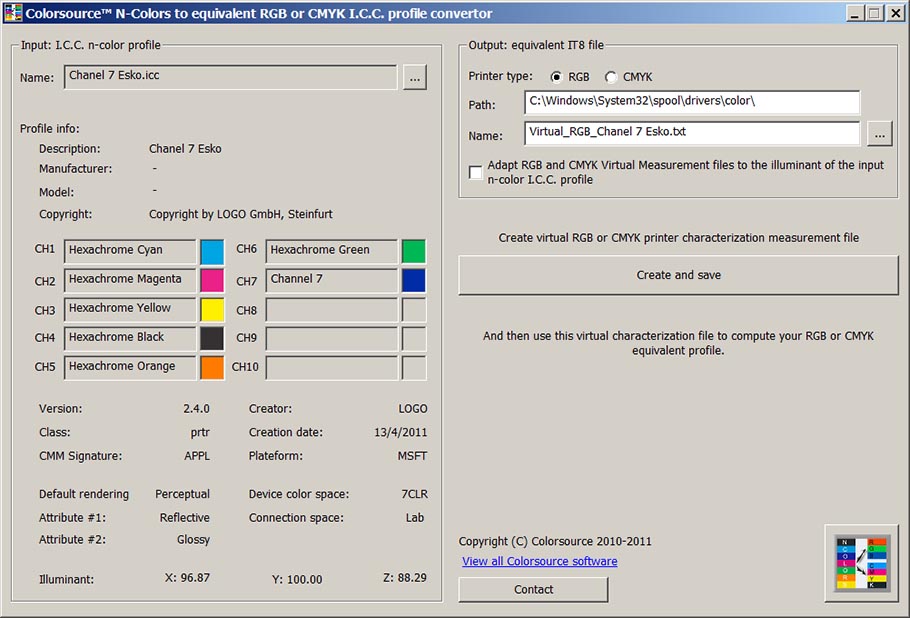Open View all Colorsource software link

(540, 561)
